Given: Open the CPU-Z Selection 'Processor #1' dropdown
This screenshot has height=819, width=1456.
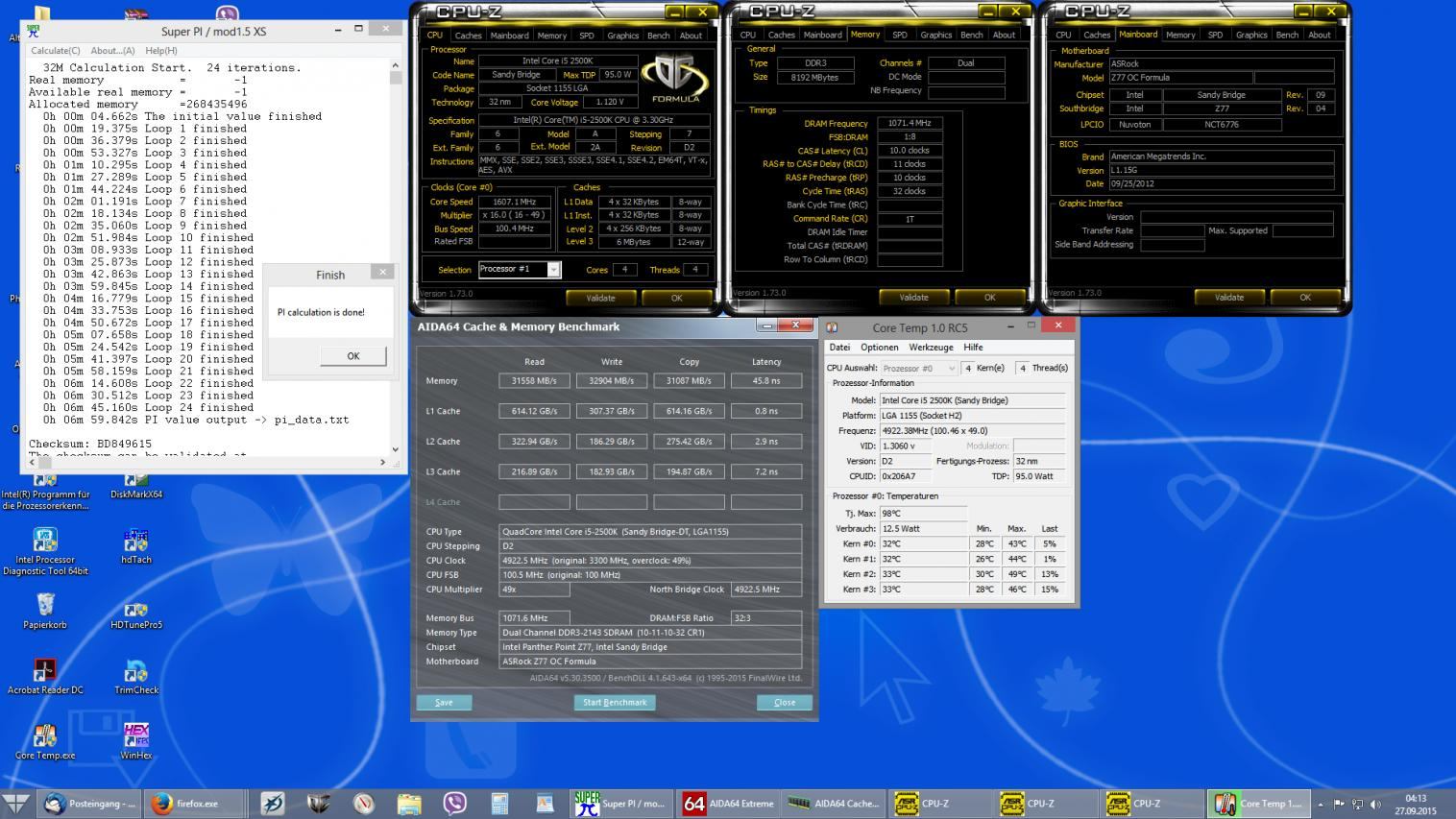Looking at the screenshot, I should [x=519, y=269].
